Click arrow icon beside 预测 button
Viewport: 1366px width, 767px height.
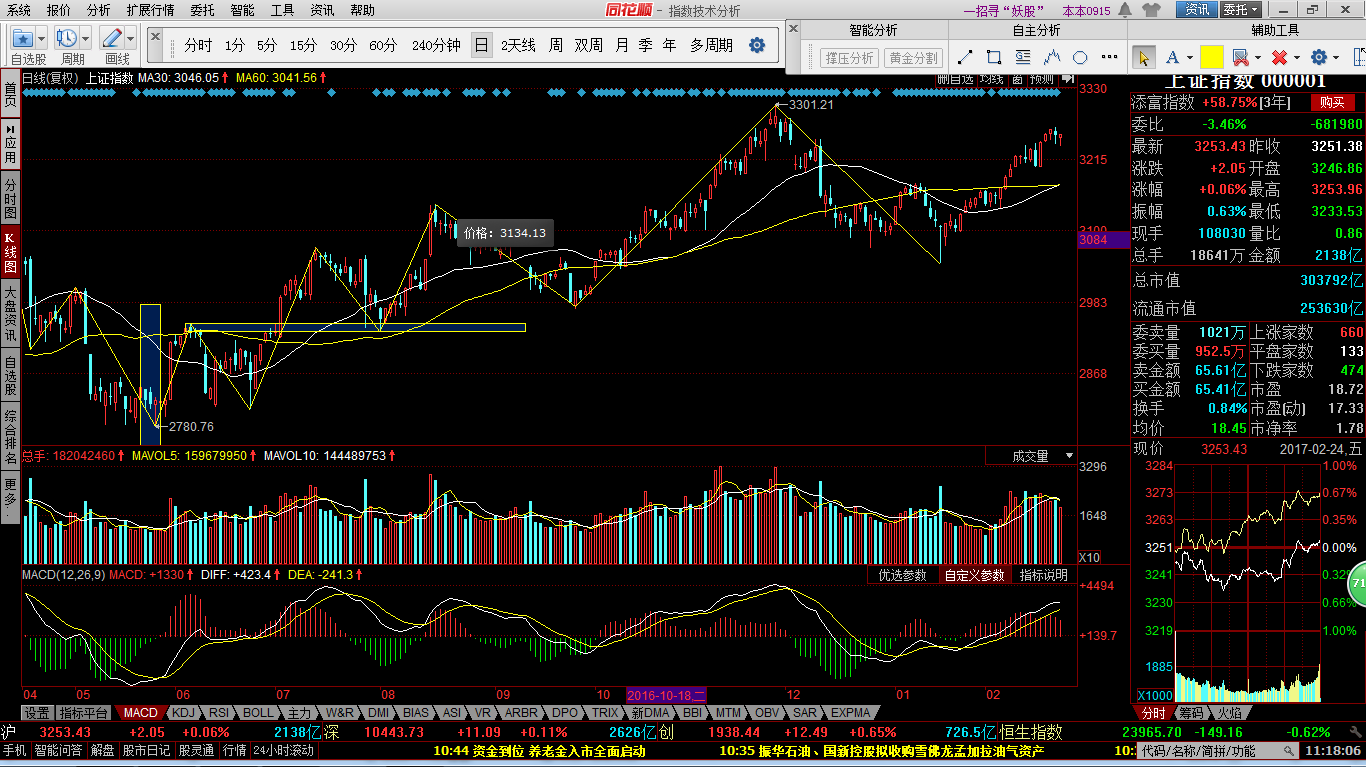[1068, 78]
